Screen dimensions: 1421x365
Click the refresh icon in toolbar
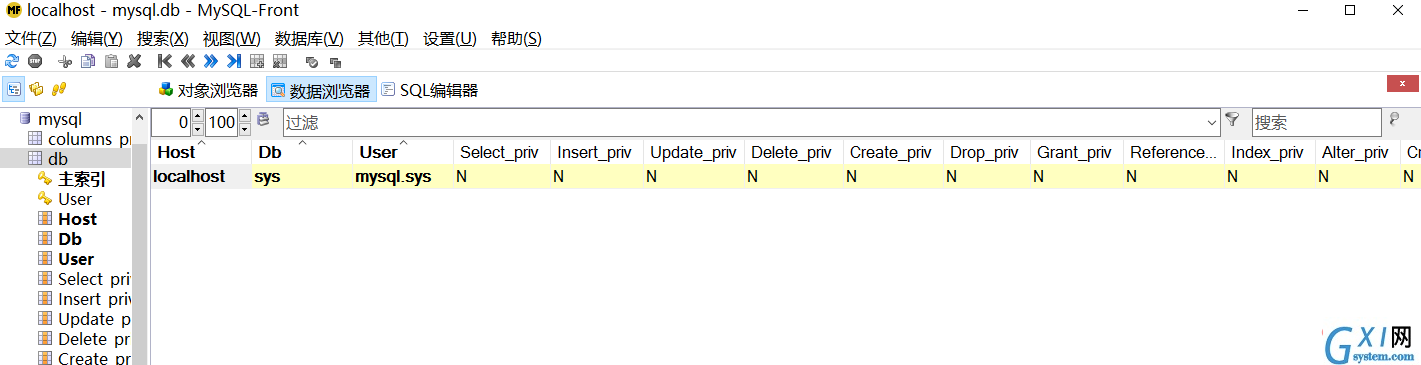click(12, 61)
